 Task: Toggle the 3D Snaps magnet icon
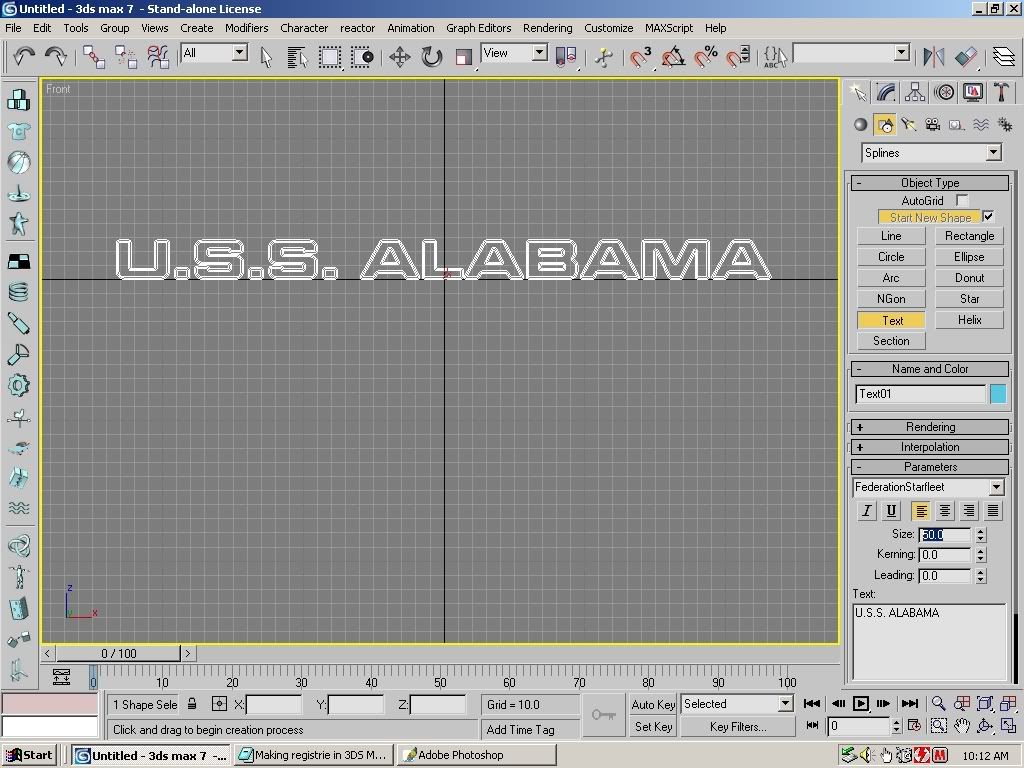tap(641, 57)
